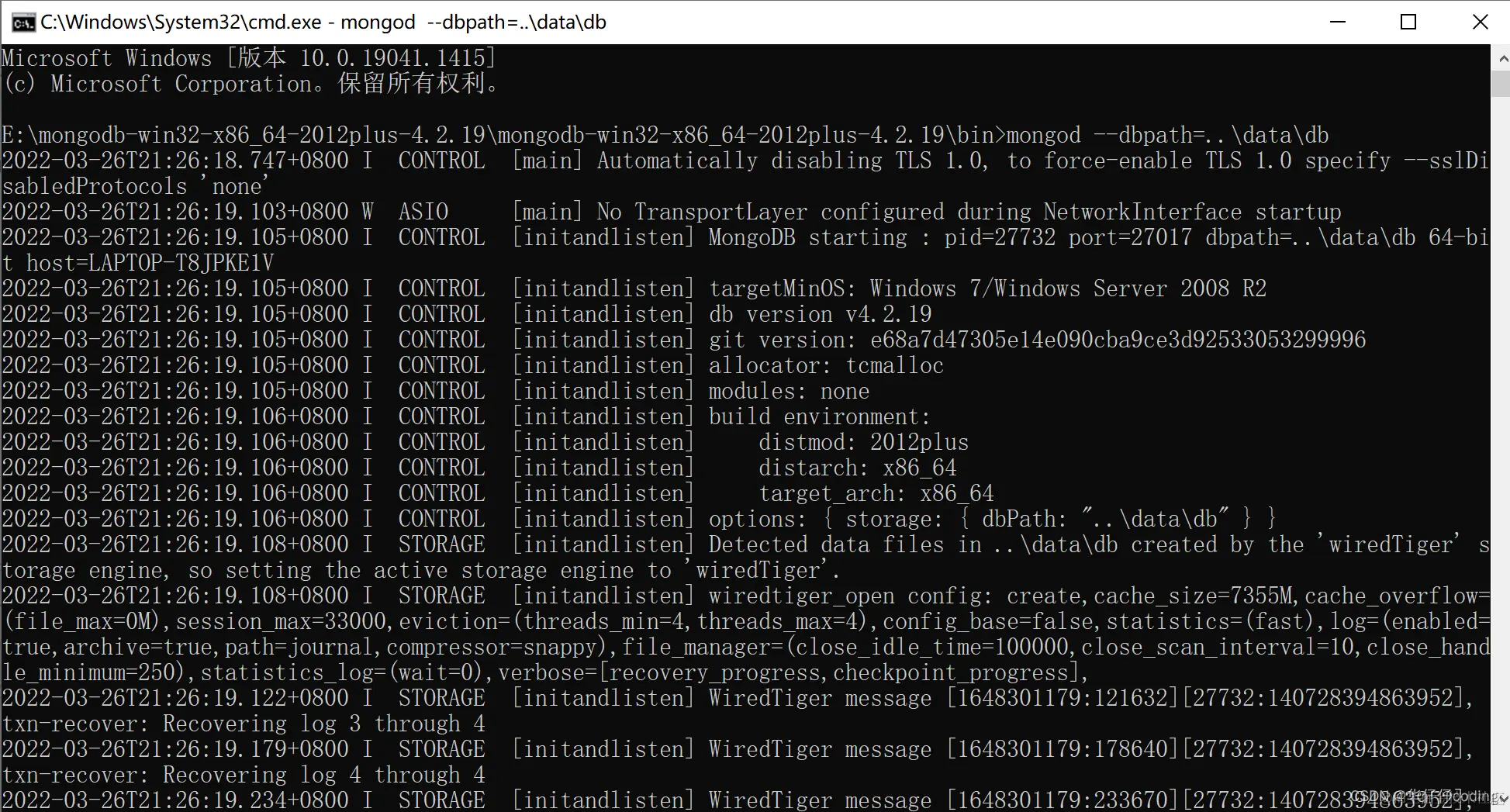Click the 'allocator: tcmalloc' text

pyautogui.click(x=826, y=365)
